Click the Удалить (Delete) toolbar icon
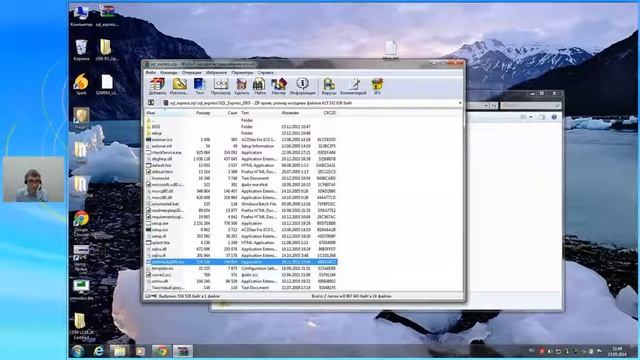Image resolution: width=640 pixels, height=360 pixels. pos(242,87)
